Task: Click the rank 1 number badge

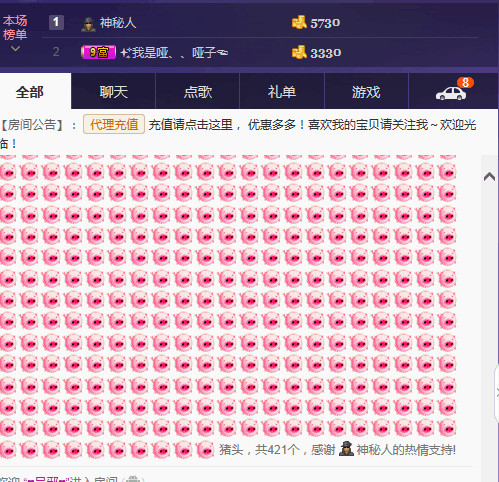Action: click(x=56, y=22)
